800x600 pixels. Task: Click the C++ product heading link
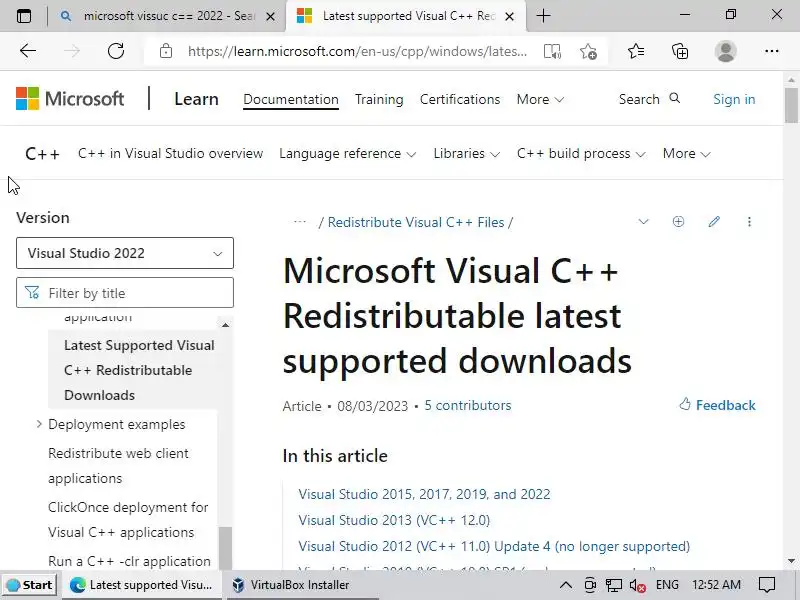[x=42, y=154]
